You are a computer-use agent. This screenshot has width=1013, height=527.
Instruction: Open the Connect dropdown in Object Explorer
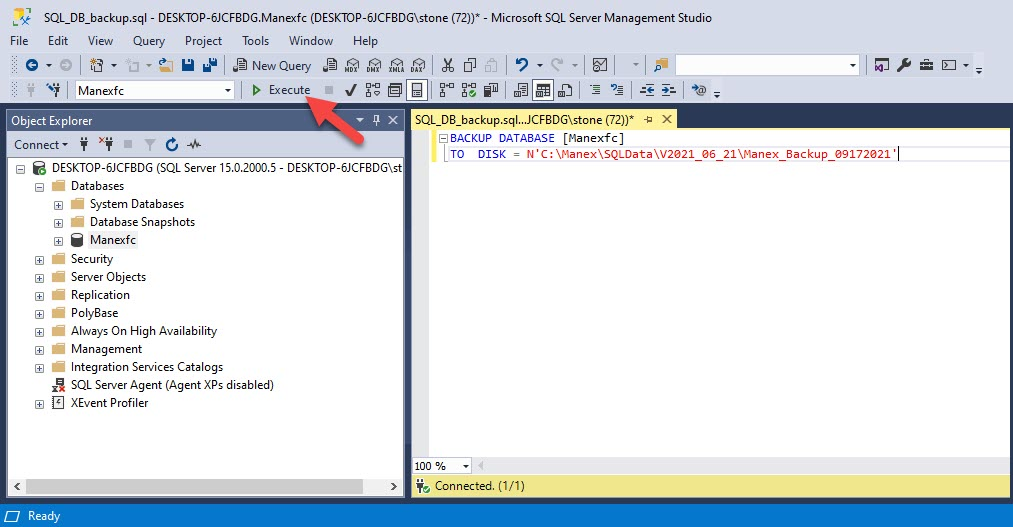coord(41,145)
